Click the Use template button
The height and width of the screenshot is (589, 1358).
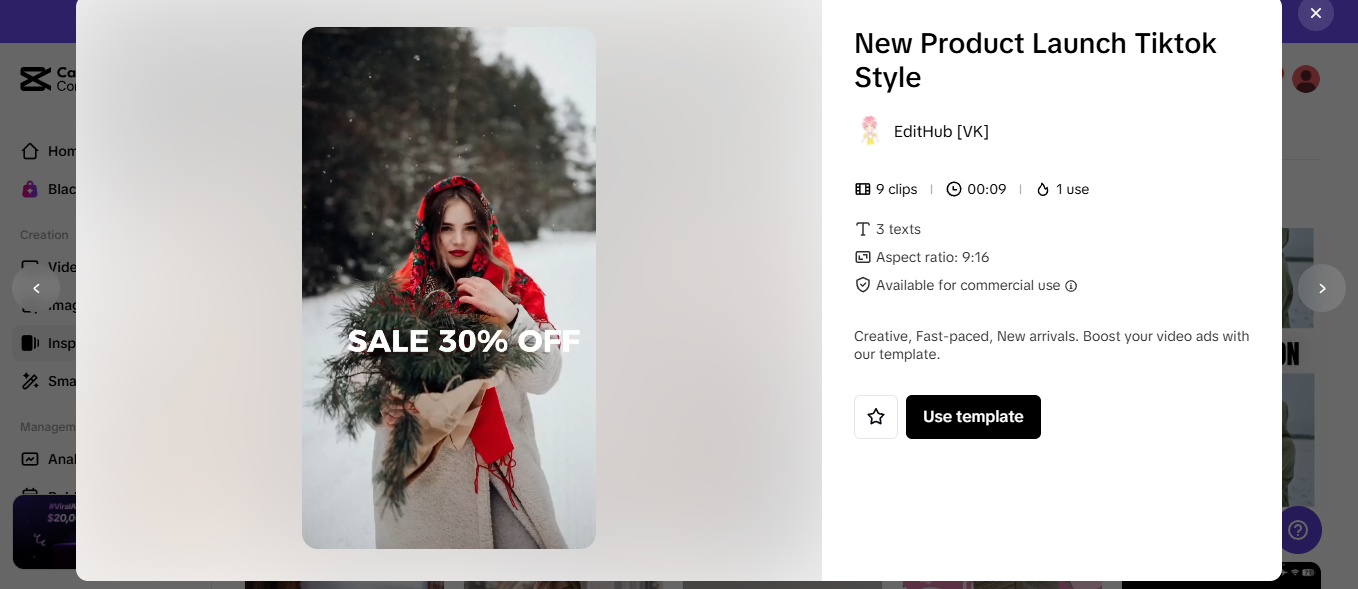pyautogui.click(x=973, y=417)
